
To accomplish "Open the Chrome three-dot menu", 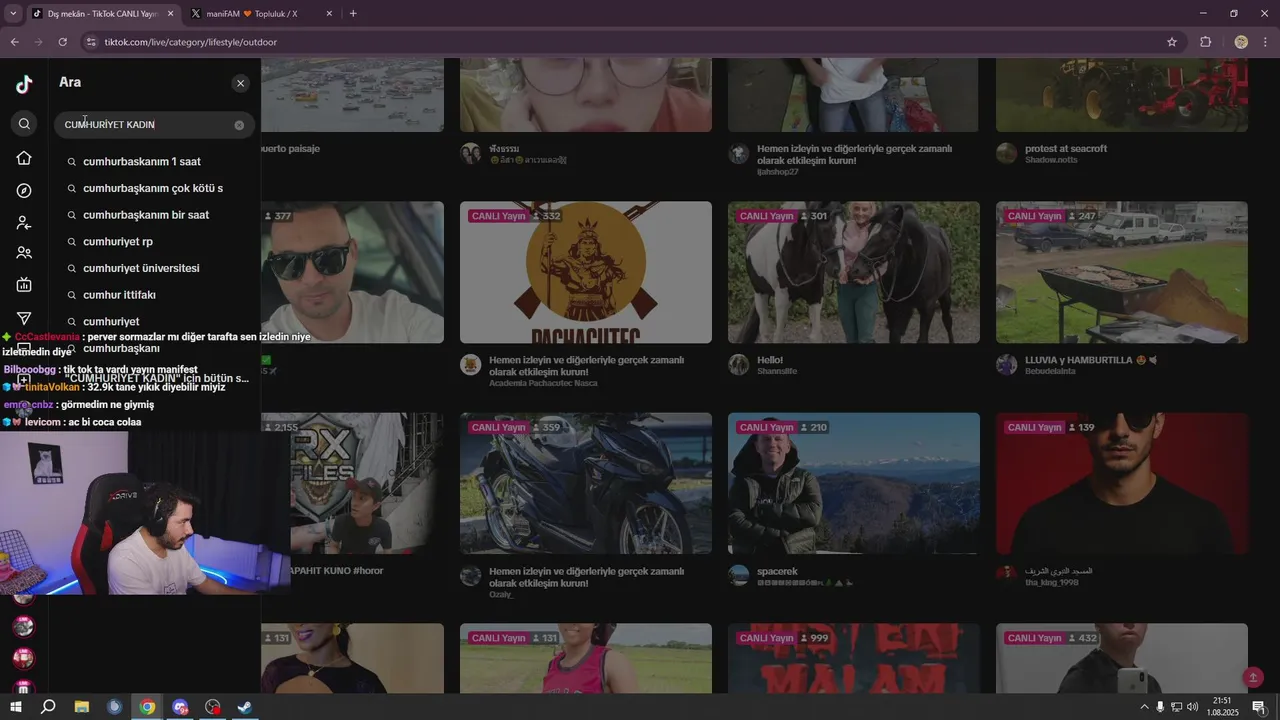I will coord(1266,42).
